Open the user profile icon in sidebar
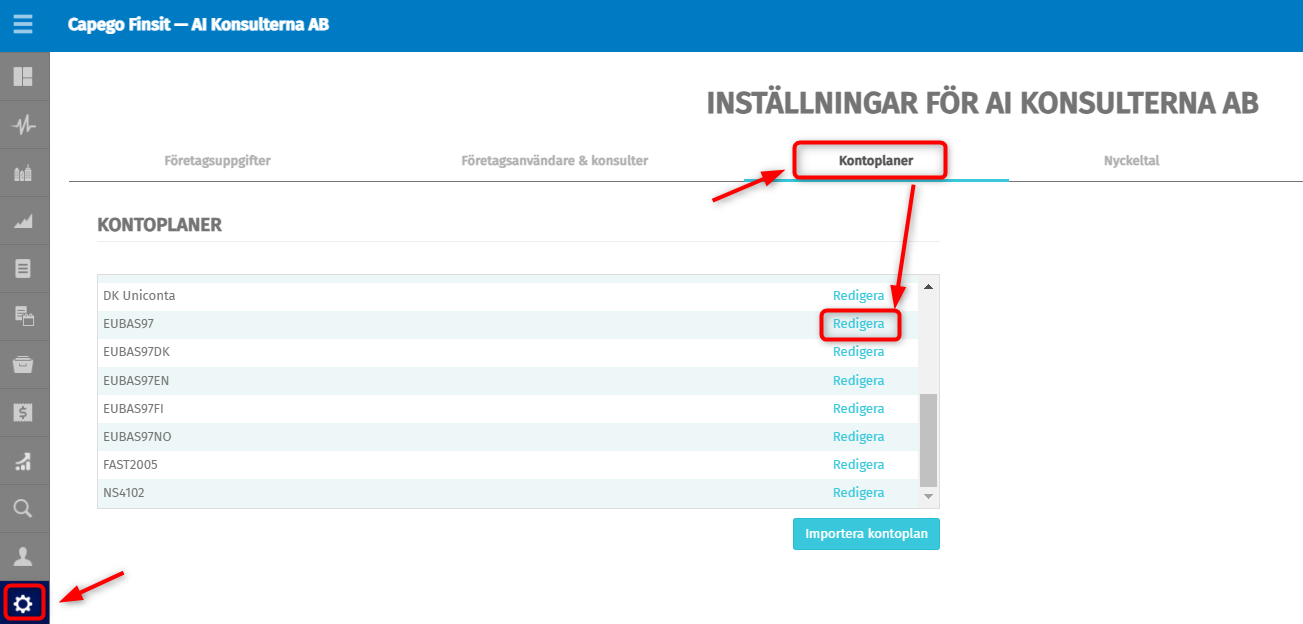The width and height of the screenshot is (1303, 624). tap(23, 556)
